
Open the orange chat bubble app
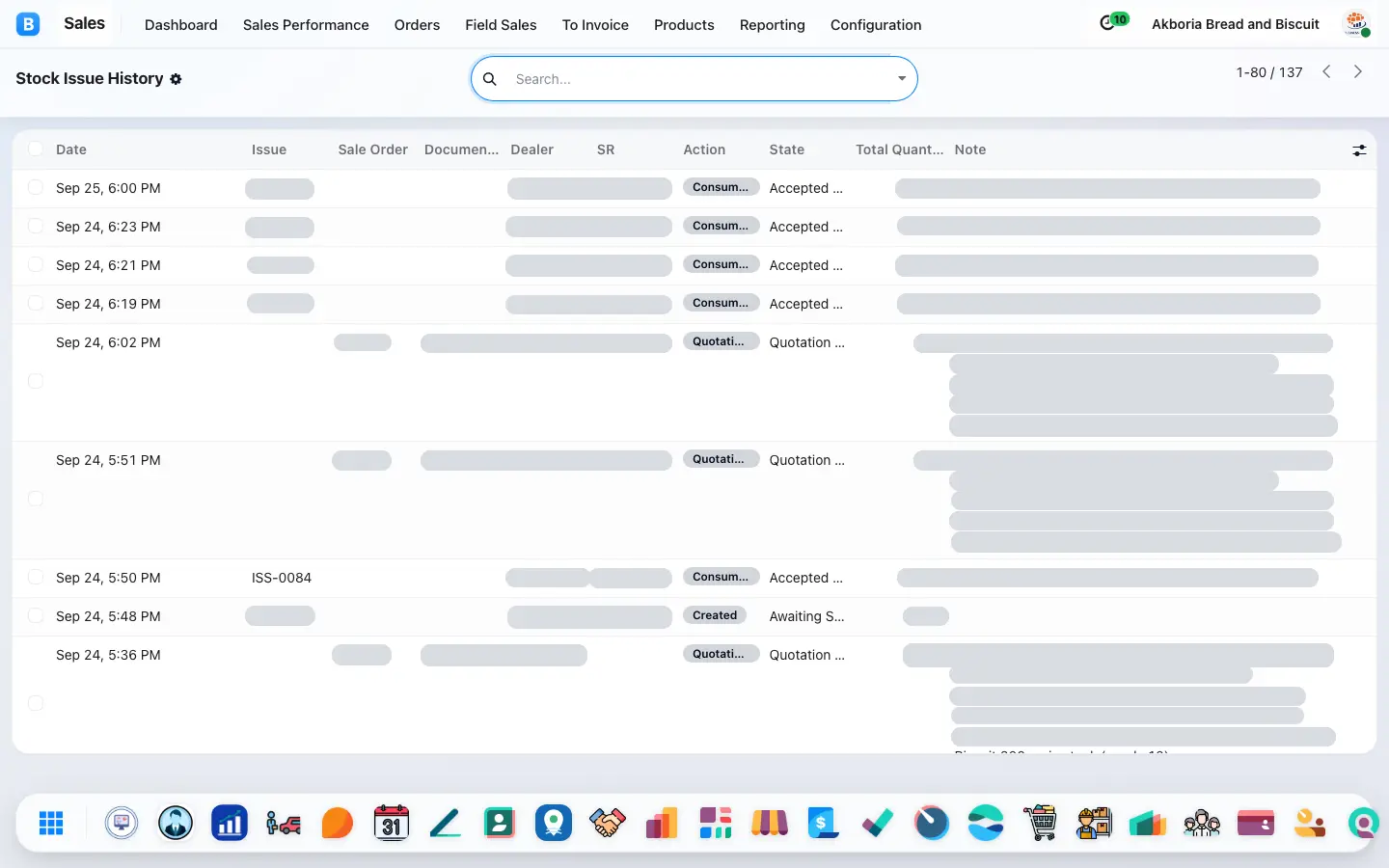[x=338, y=823]
